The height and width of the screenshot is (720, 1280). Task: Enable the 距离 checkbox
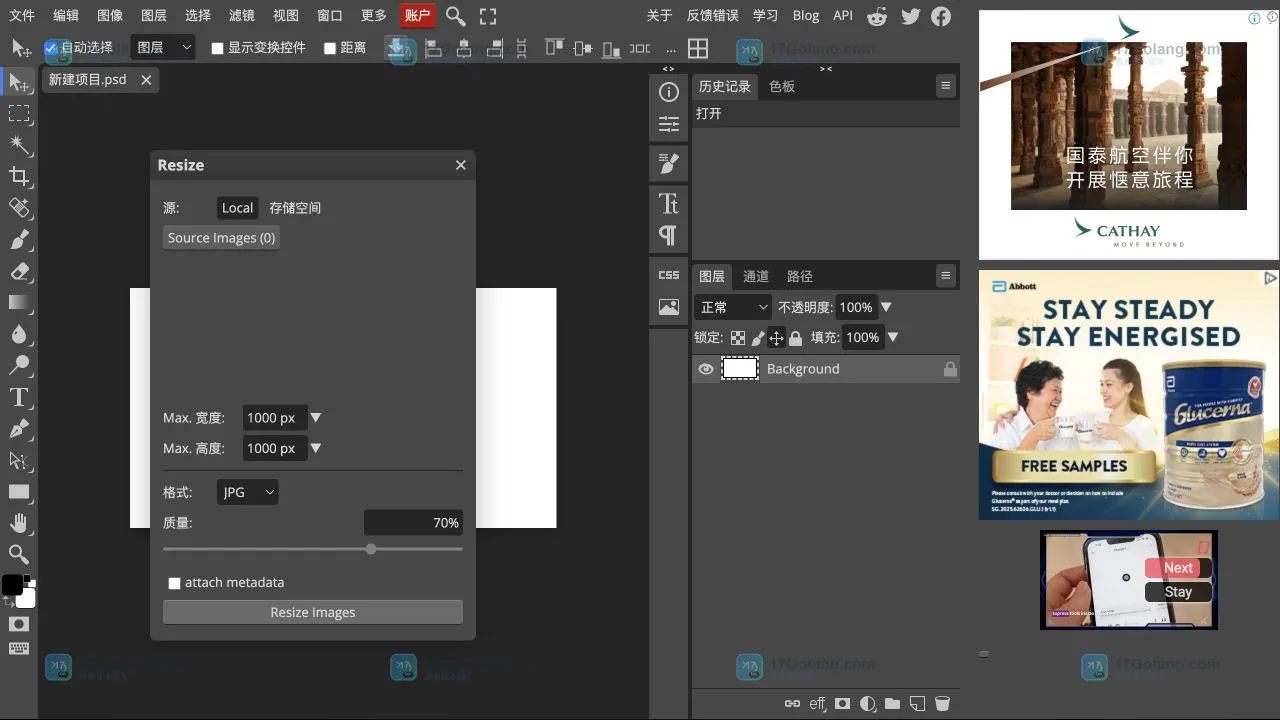coord(330,48)
